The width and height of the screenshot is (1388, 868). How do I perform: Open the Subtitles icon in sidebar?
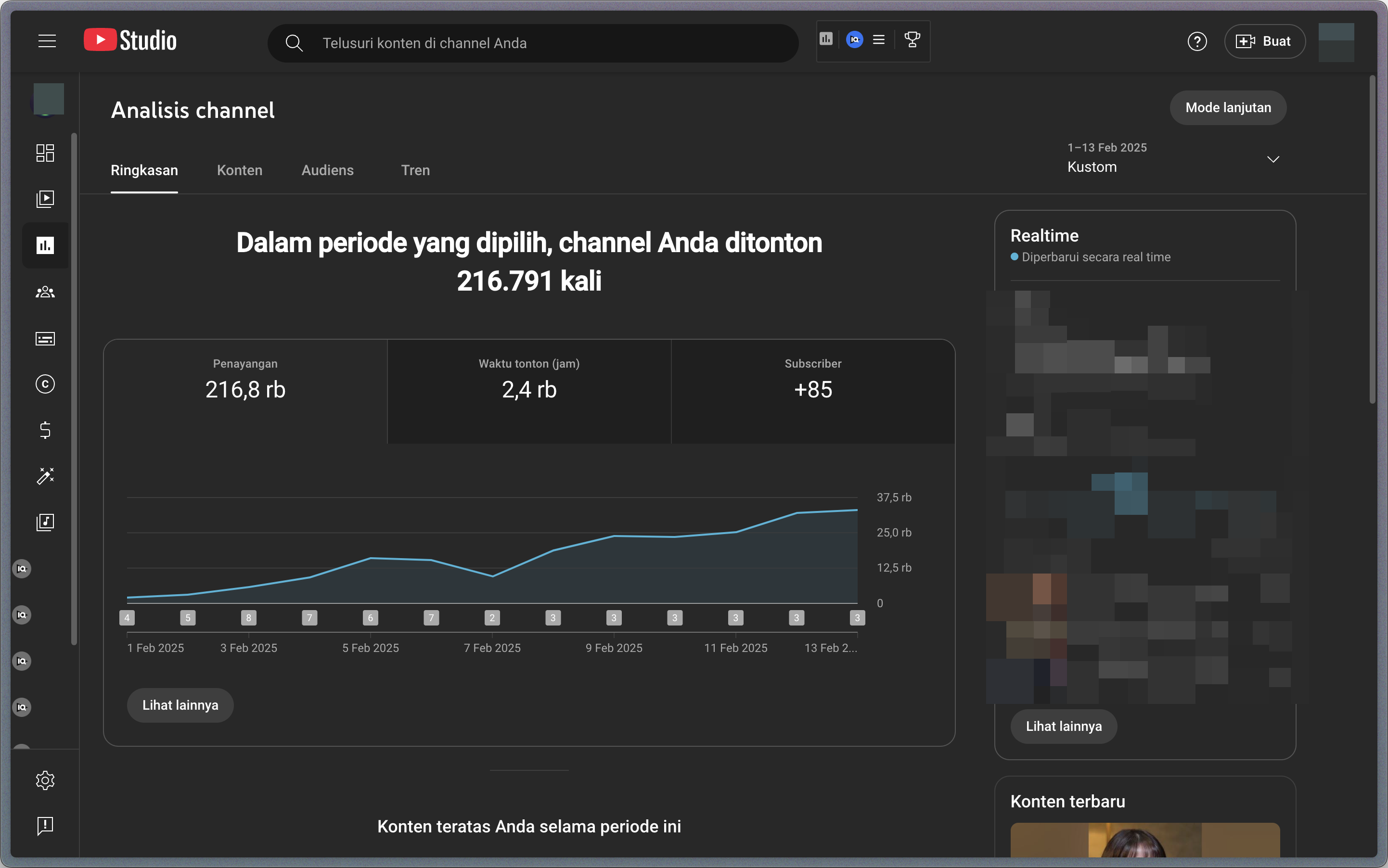(45, 339)
